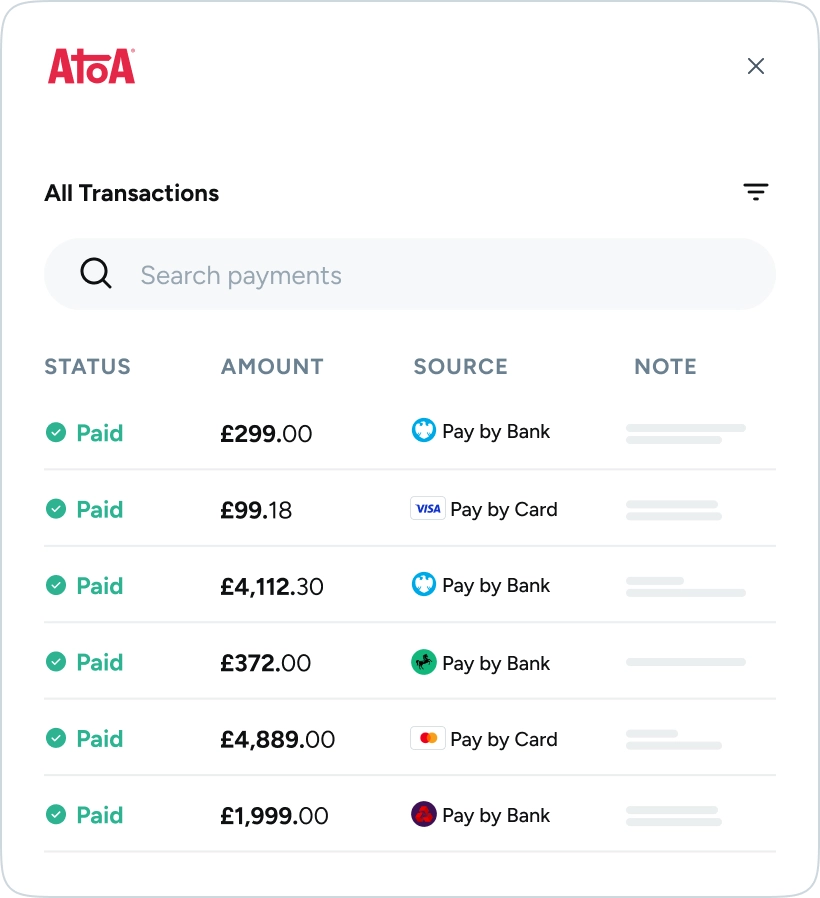Image resolution: width=820 pixels, height=898 pixels.
Task: Close the transactions panel
Action: pos(756,66)
